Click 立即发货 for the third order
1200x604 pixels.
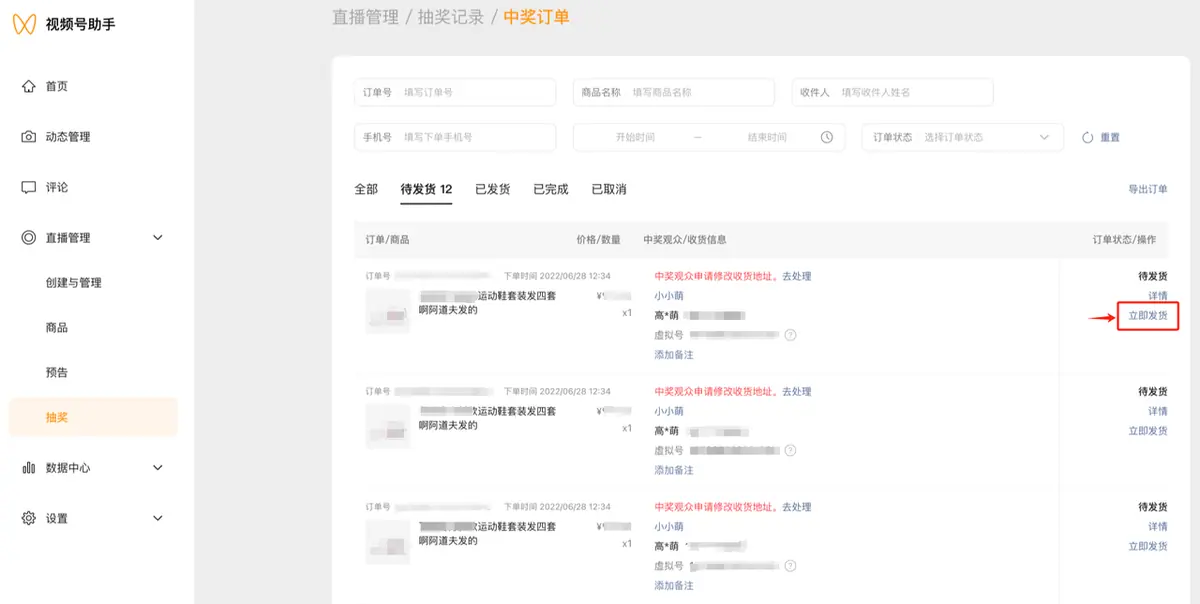pos(1147,546)
